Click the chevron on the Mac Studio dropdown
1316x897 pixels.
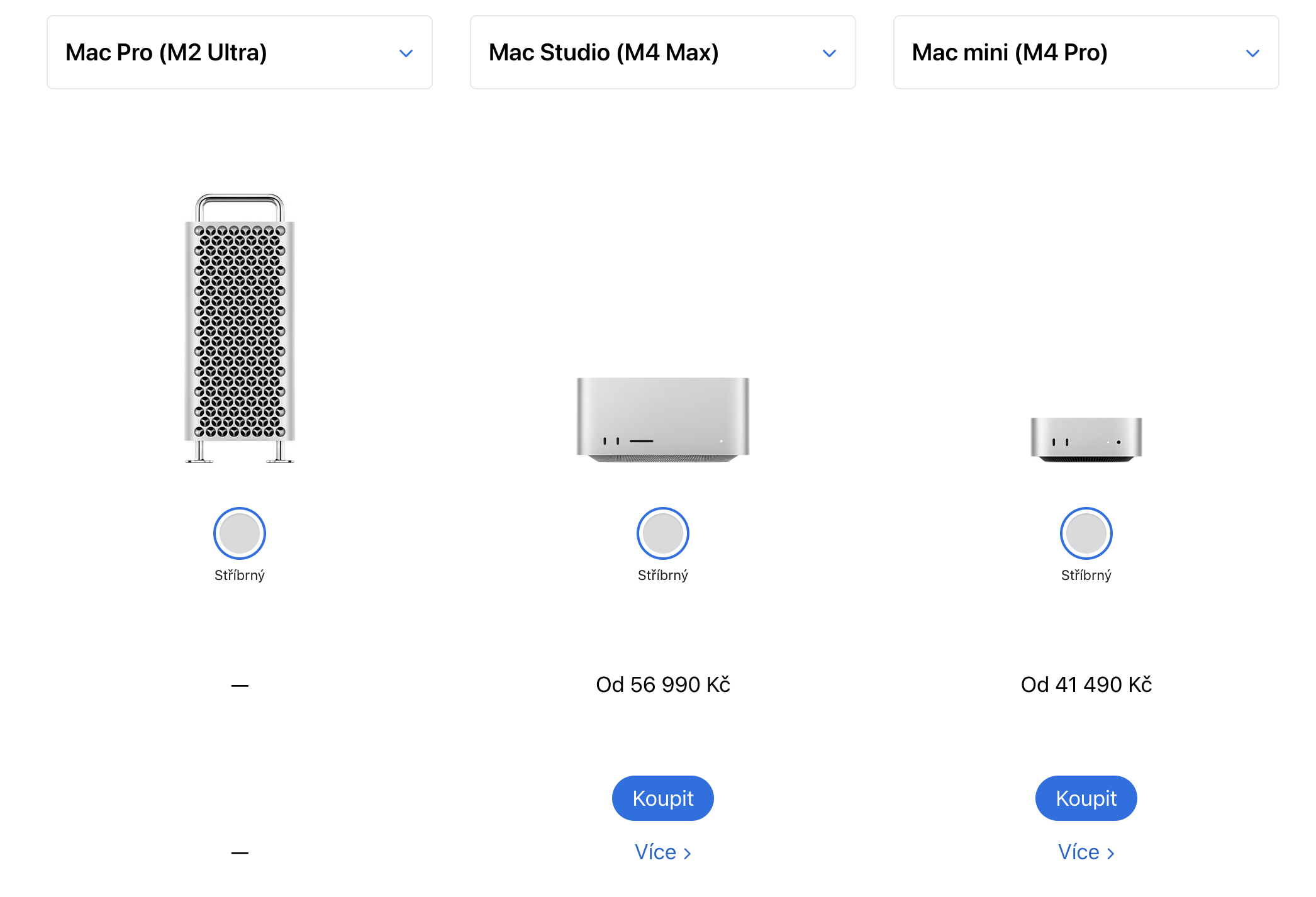[829, 53]
